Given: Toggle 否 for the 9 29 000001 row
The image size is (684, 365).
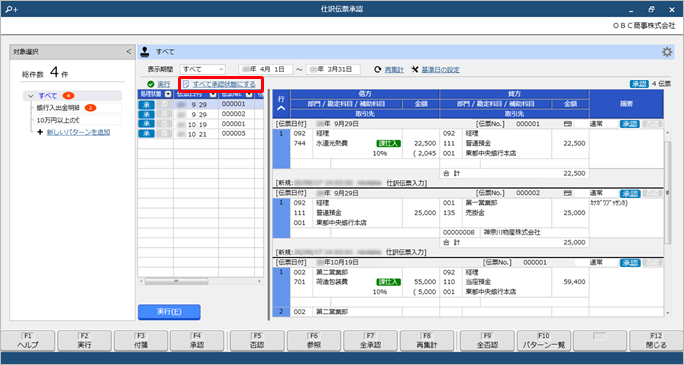Looking at the screenshot, I should point(163,105).
